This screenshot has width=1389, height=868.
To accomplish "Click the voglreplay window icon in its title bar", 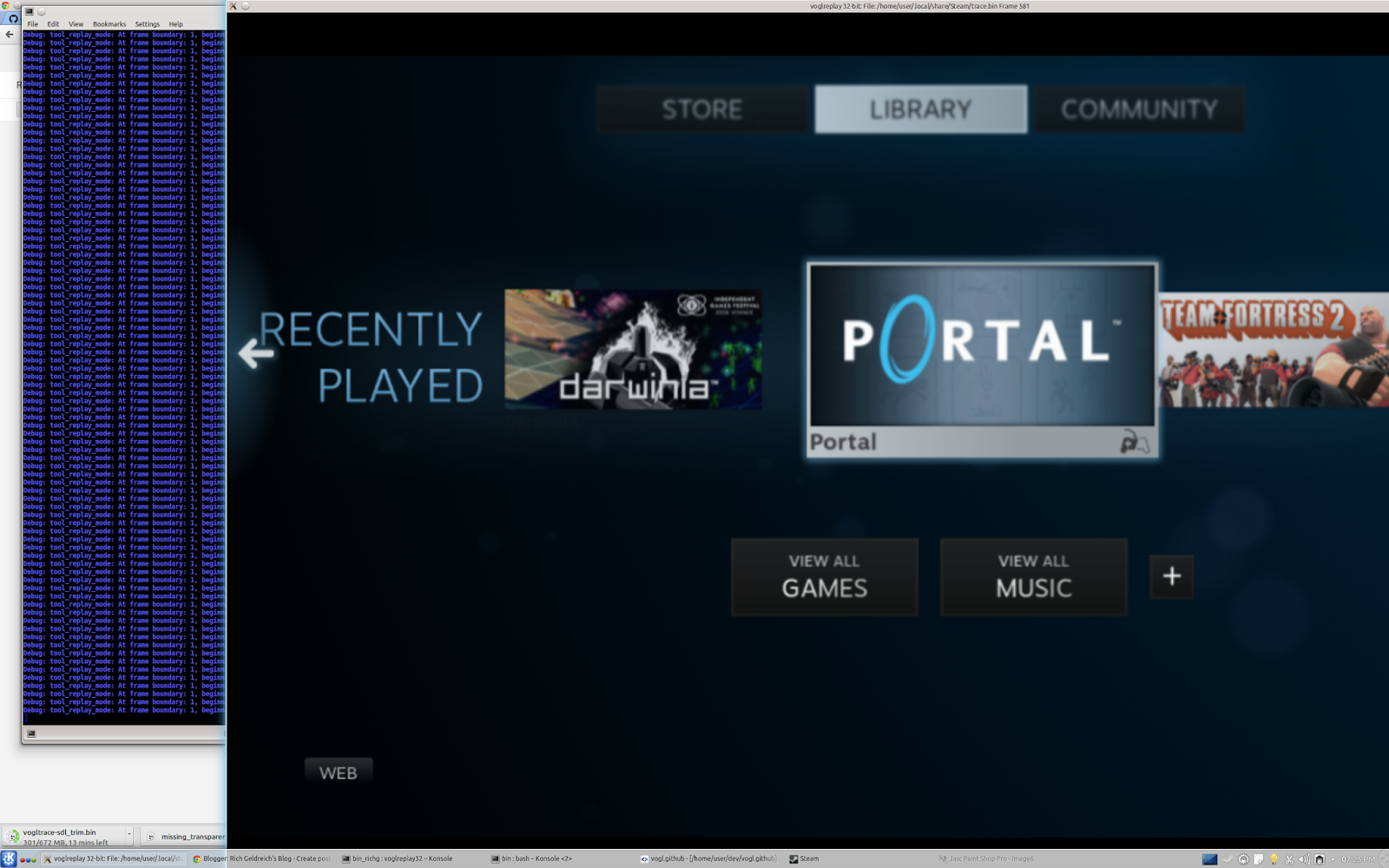I will click(x=233, y=6).
